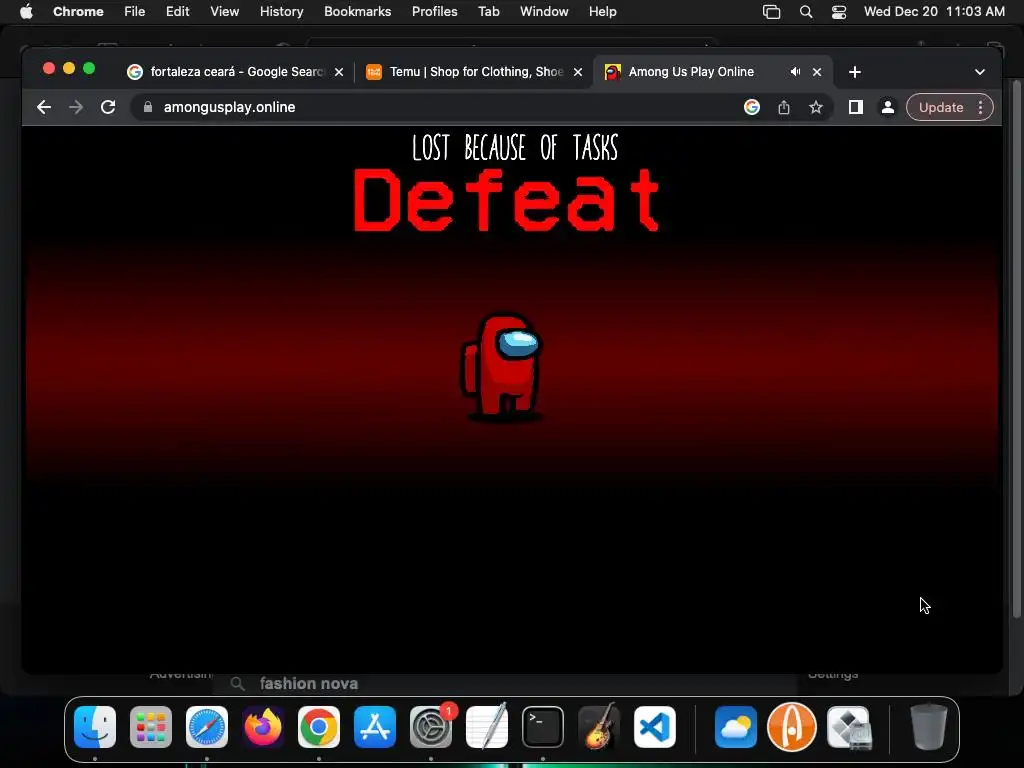Image resolution: width=1024 pixels, height=768 pixels.
Task: Click the Update button in Chrome
Action: click(941, 107)
